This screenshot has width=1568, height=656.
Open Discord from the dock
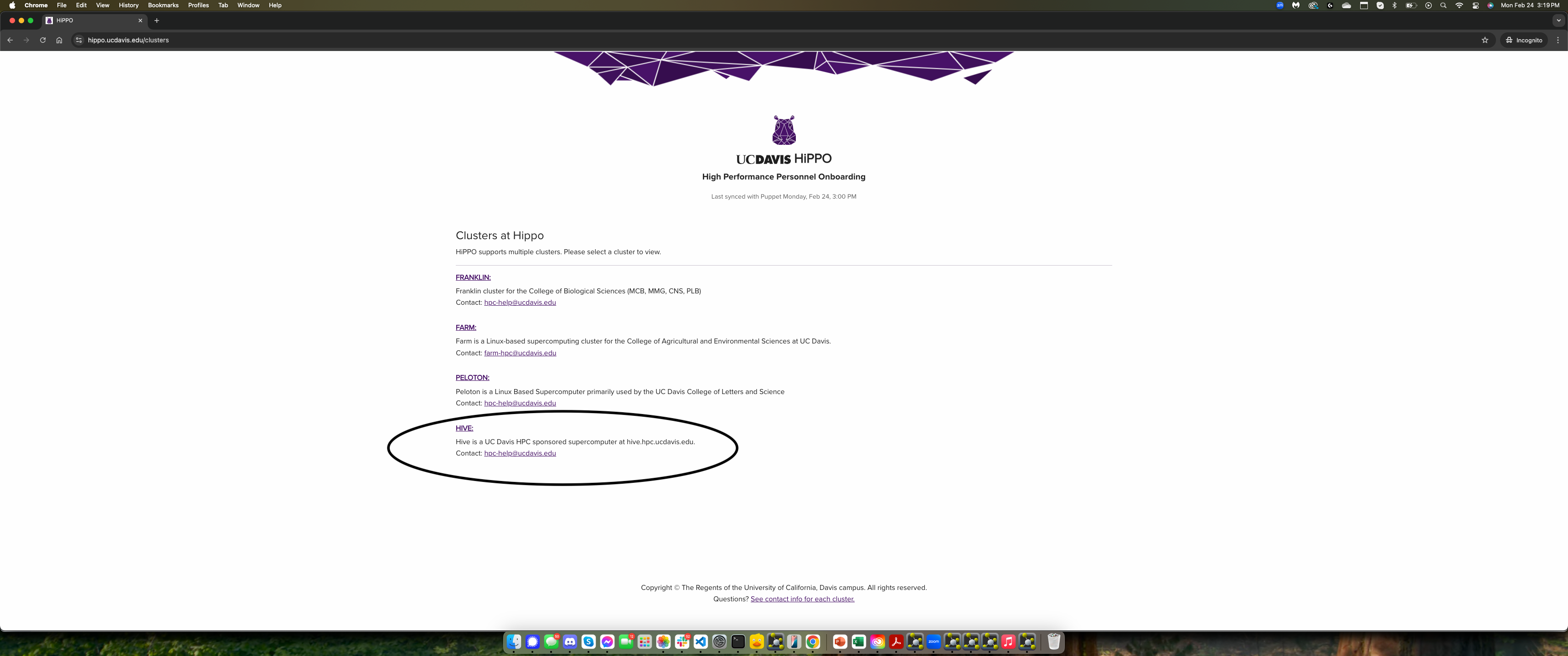570,641
